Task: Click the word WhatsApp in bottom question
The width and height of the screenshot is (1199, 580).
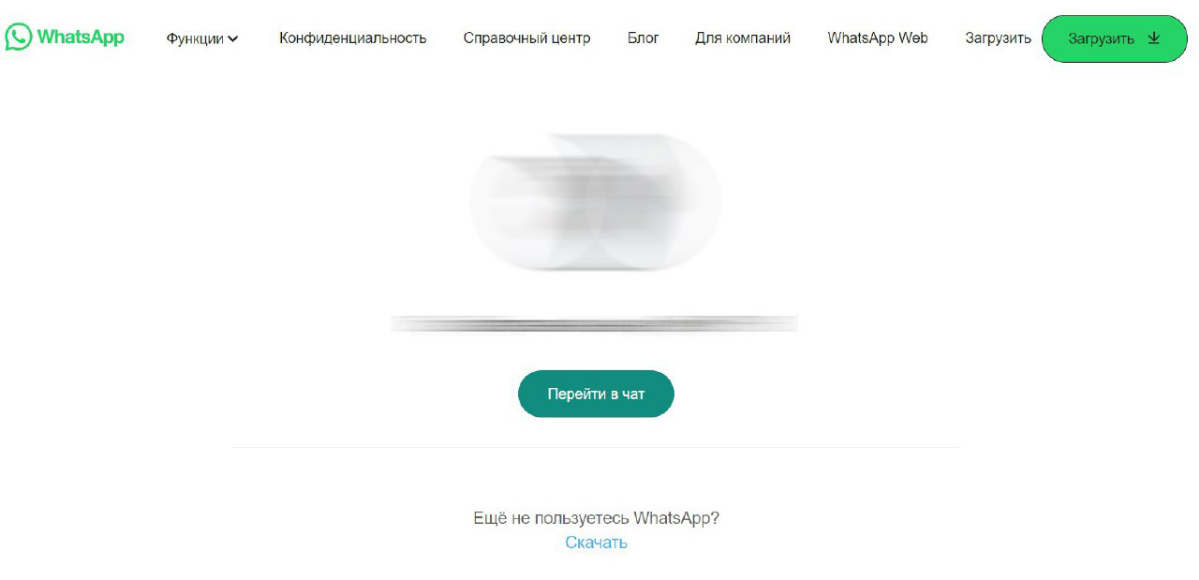Action: click(676, 518)
